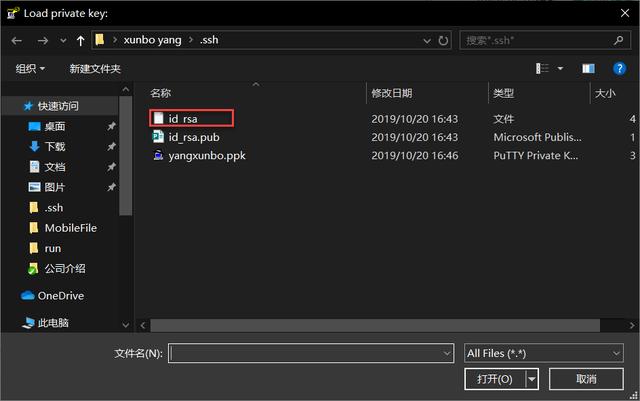Viewport: 640px width, 401px height.
Task: Click pin icon next to 文档
Action: click(x=111, y=167)
